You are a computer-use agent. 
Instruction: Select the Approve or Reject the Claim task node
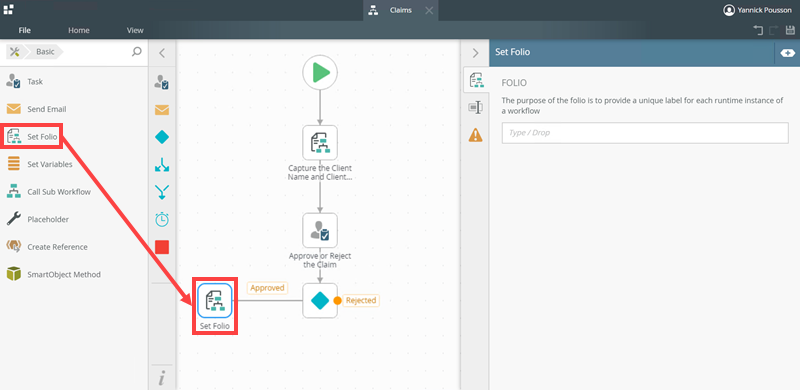320,230
